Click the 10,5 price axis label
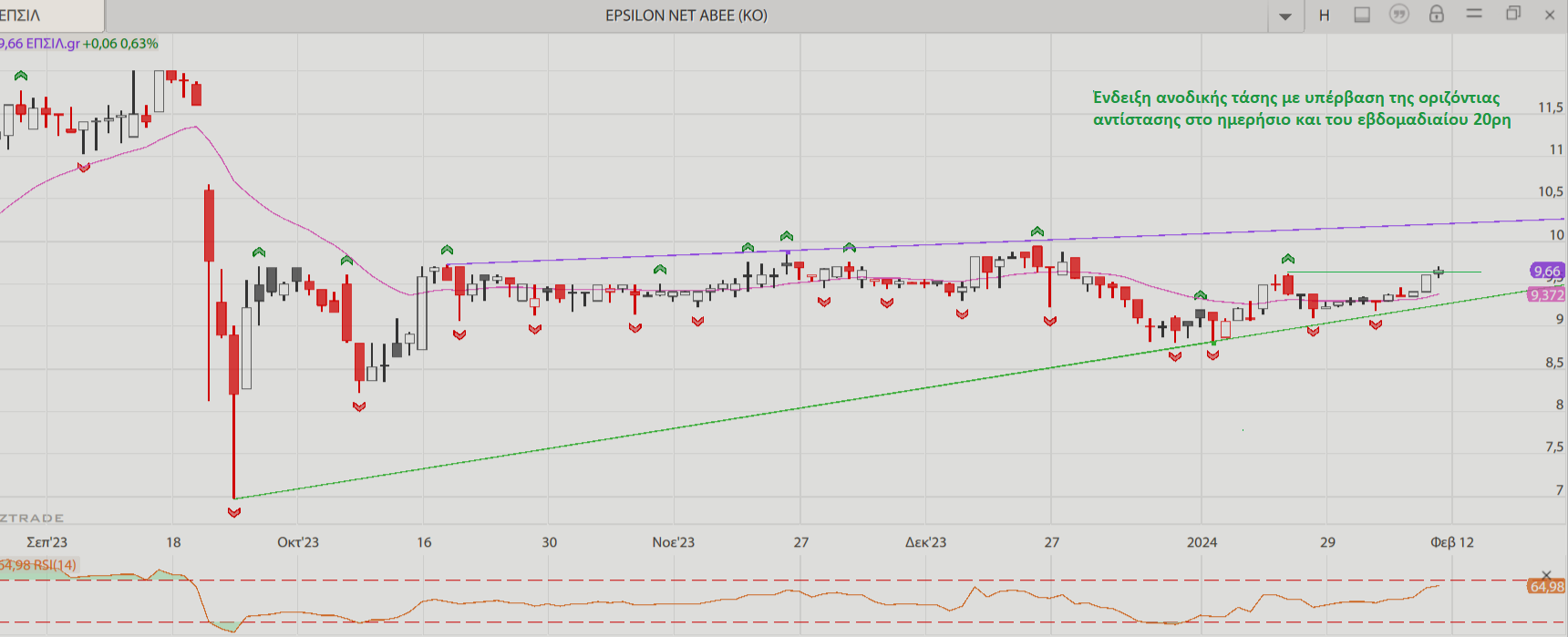The width and height of the screenshot is (1568, 637). [1551, 191]
